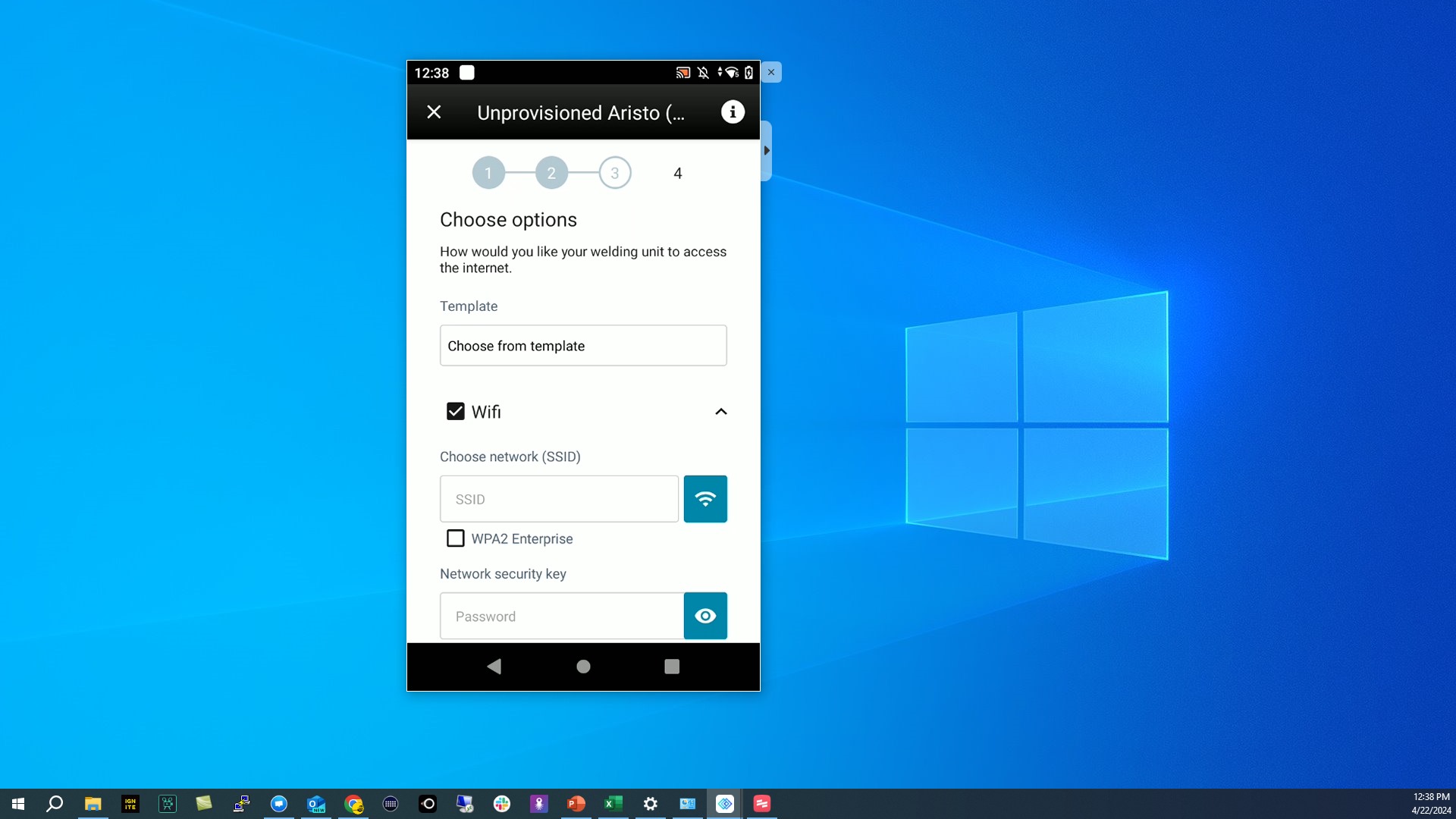Scan for Wi-Fi networks with the SSID button

[705, 499]
